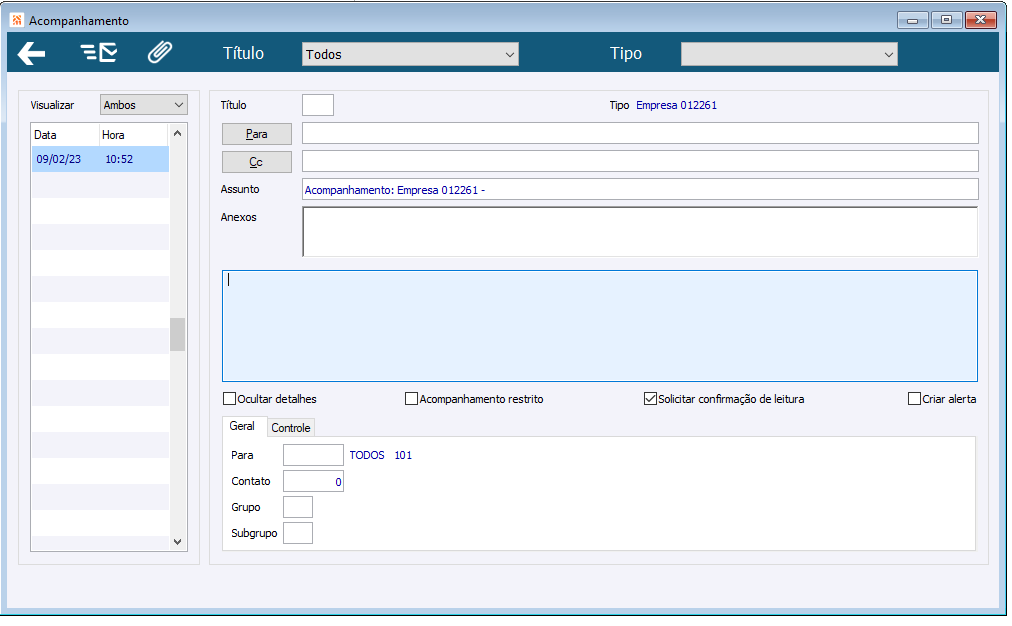The width and height of the screenshot is (1012, 626).
Task: Click the back arrow icon
Action: pos(31,54)
